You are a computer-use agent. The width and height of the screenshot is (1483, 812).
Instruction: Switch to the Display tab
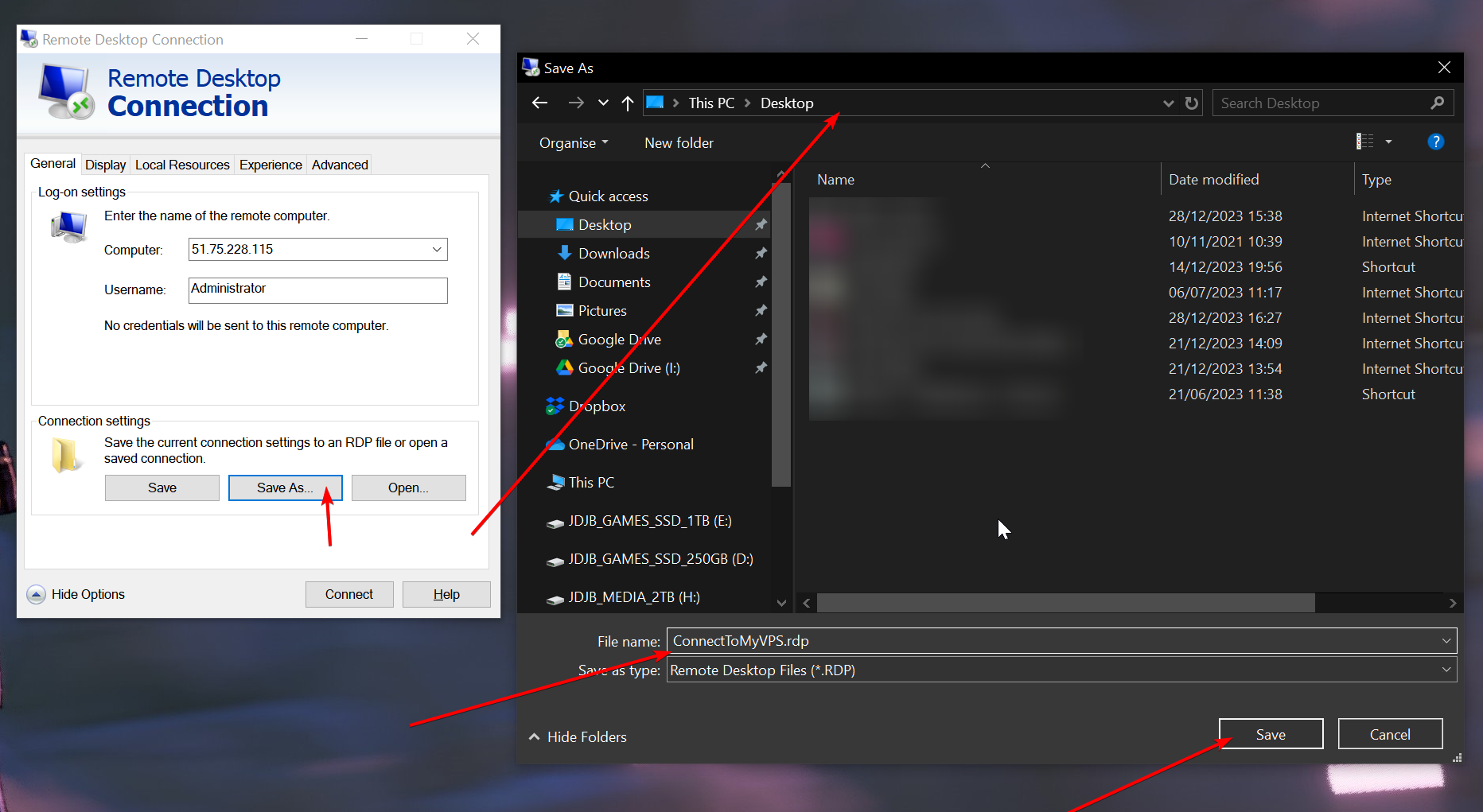tap(105, 165)
